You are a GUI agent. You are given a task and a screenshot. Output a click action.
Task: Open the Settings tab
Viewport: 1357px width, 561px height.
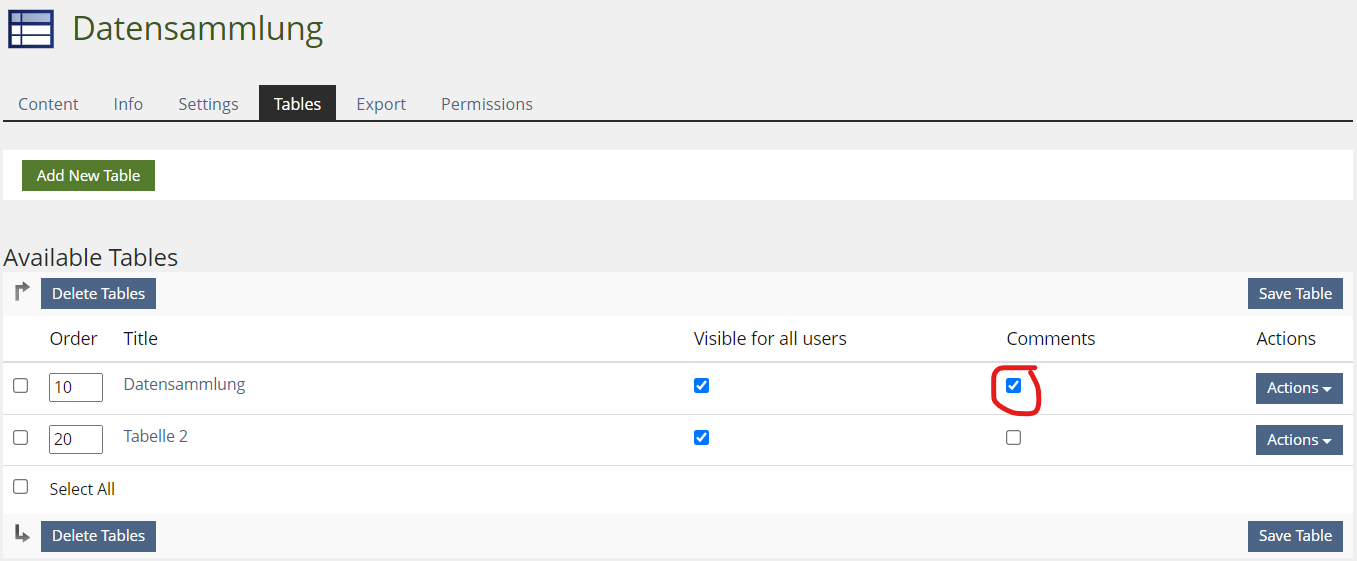[208, 104]
